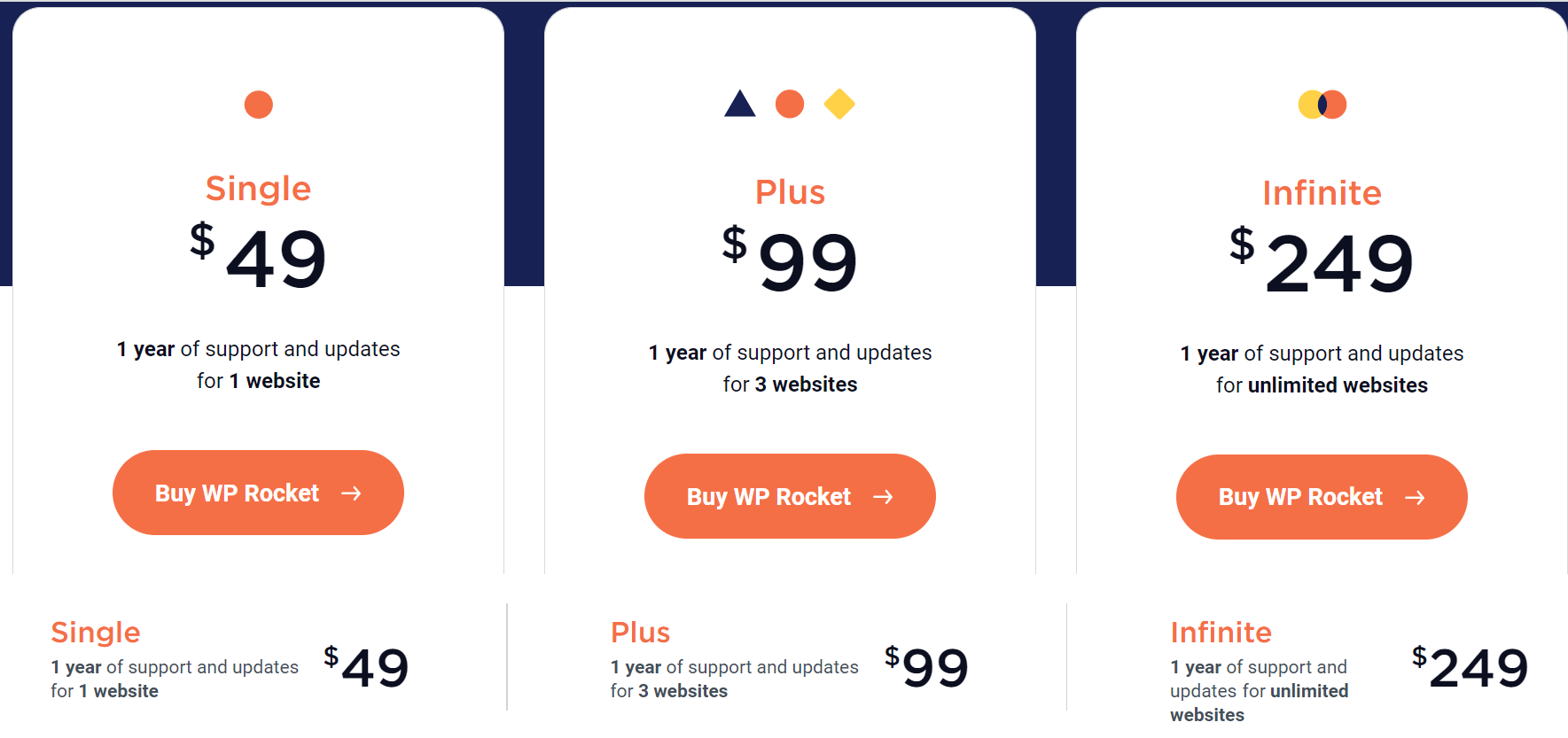The width and height of the screenshot is (1568, 738).
Task: Click the arrow on Plus's Buy button
Action: coord(884,497)
